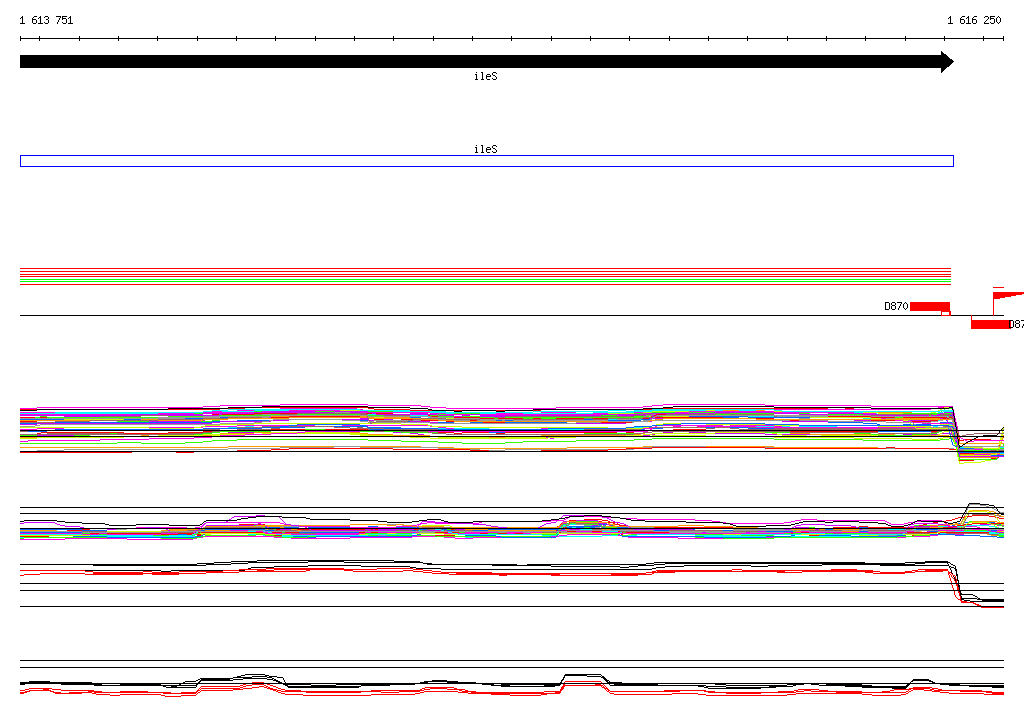Viewport: 1024px width, 714px height.
Task: Click the start coordinate 1 613 751
Action: click(x=46, y=20)
